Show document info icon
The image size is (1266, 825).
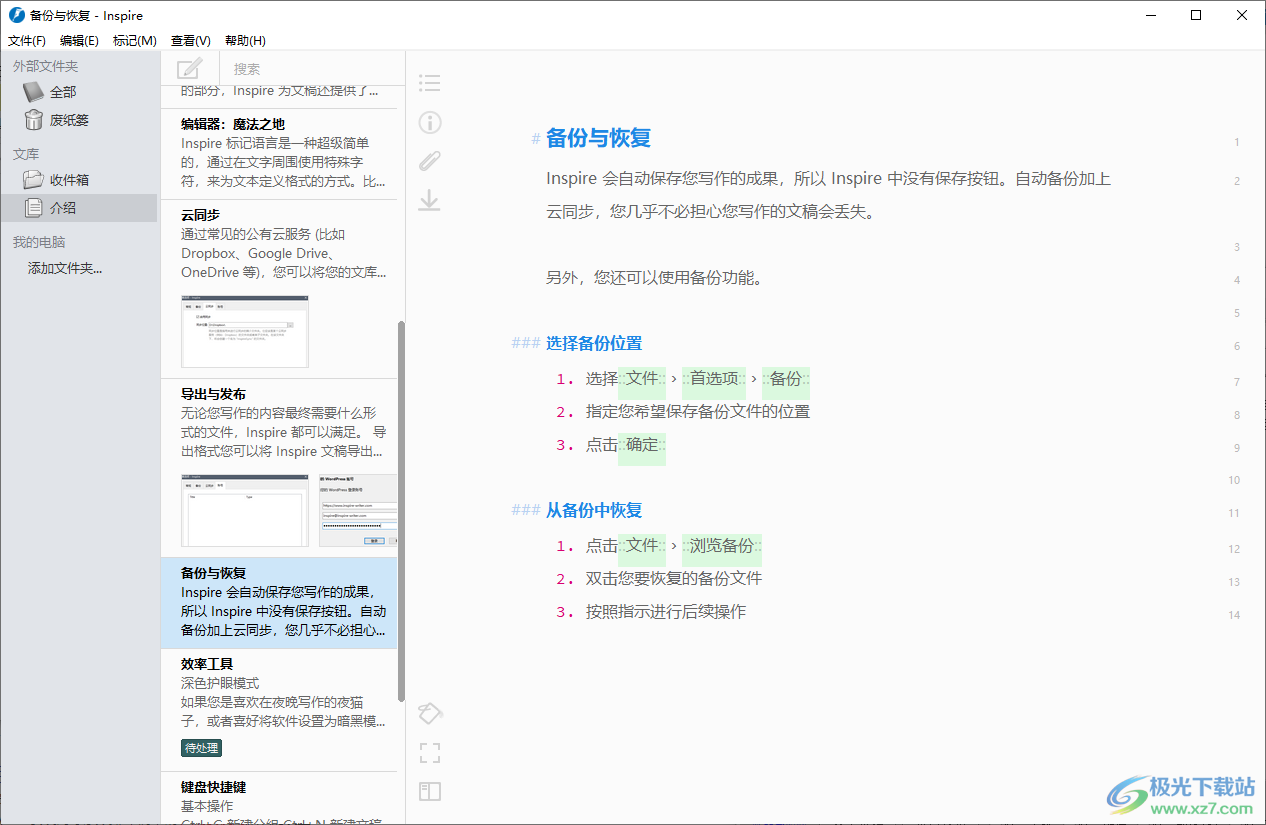click(x=429, y=122)
